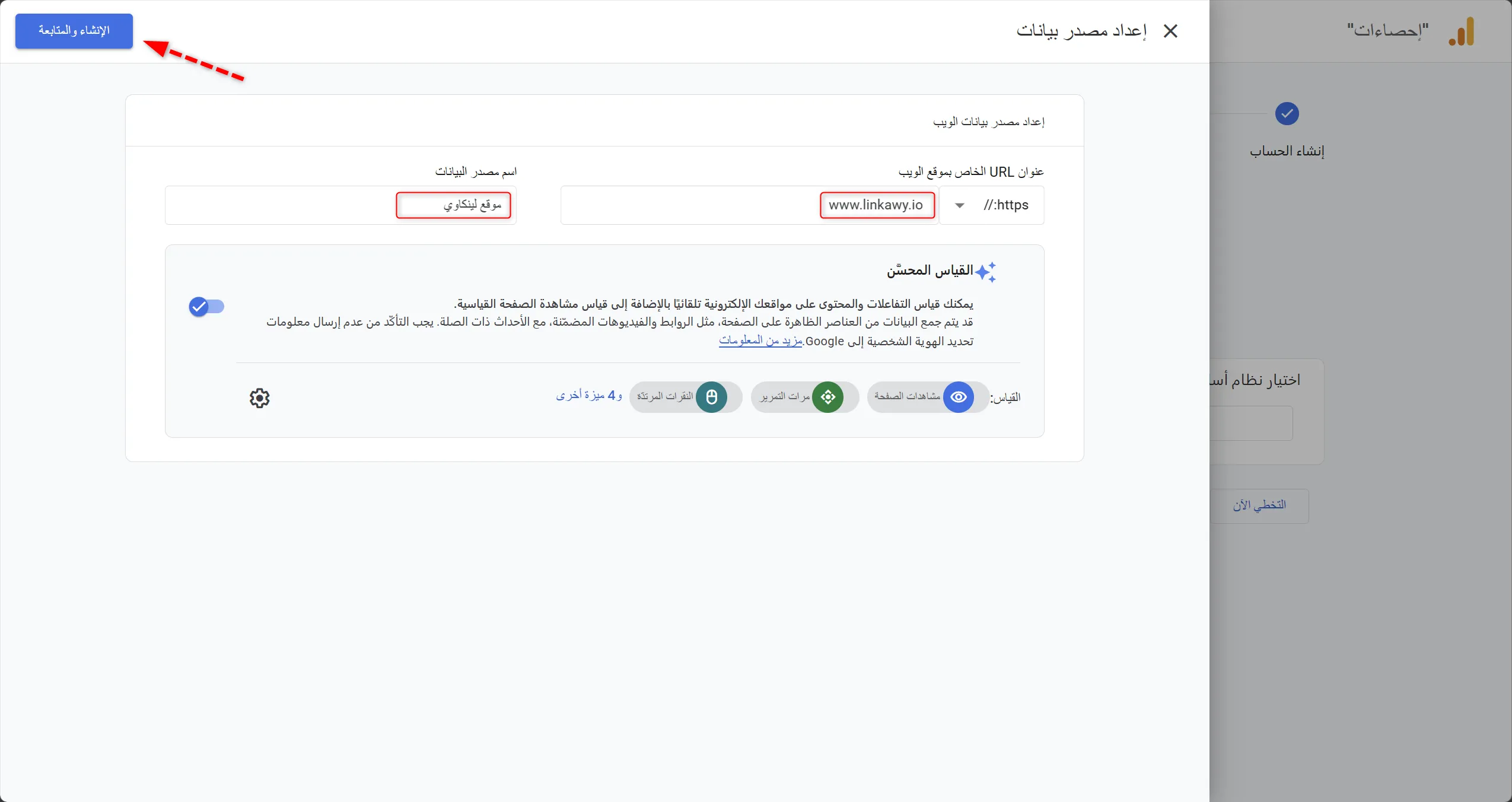The image size is (1512, 802).
Task: Click the outbound clicks mouse icon
Action: (712, 397)
